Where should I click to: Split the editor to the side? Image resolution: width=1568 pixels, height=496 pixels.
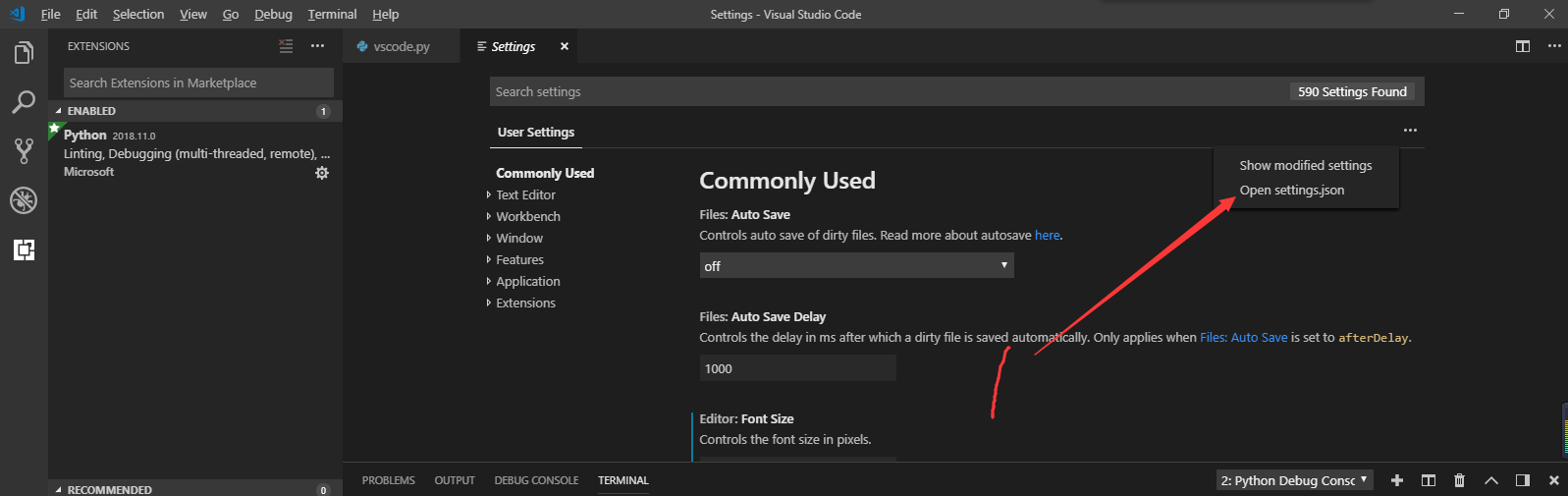pos(1523,46)
